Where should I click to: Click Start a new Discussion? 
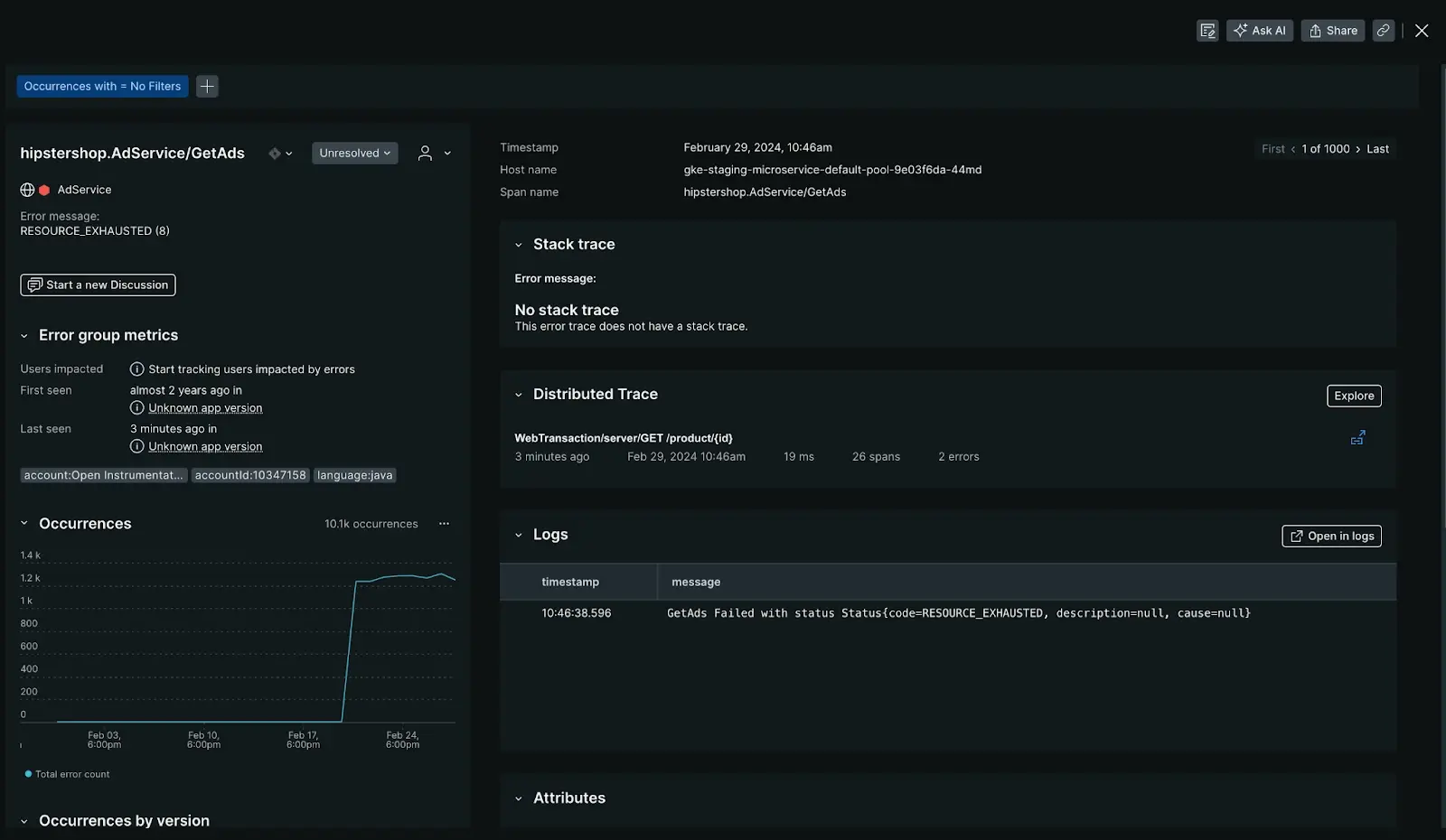[98, 285]
